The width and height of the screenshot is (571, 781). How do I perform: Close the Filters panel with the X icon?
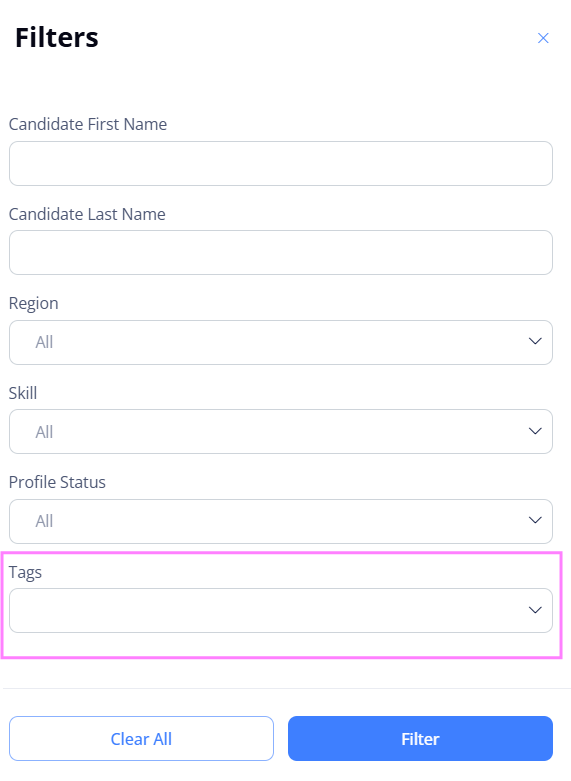tap(543, 38)
